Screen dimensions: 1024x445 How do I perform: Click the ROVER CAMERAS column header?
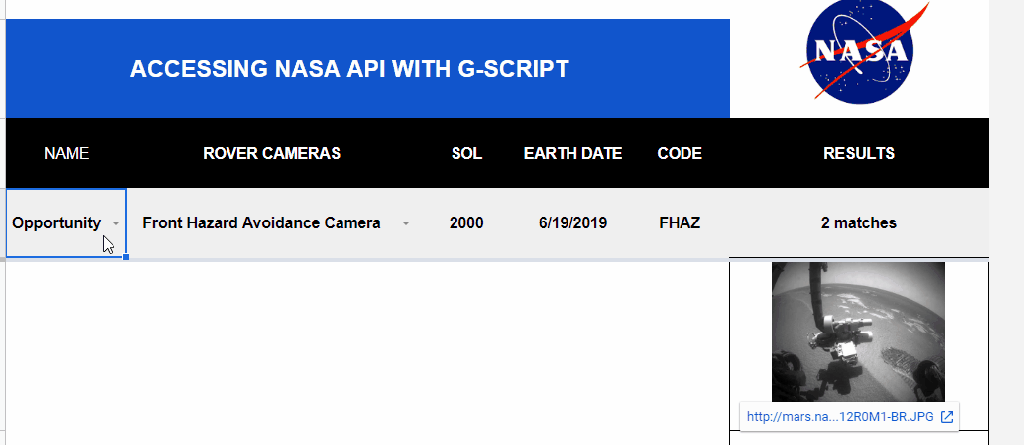[272, 153]
